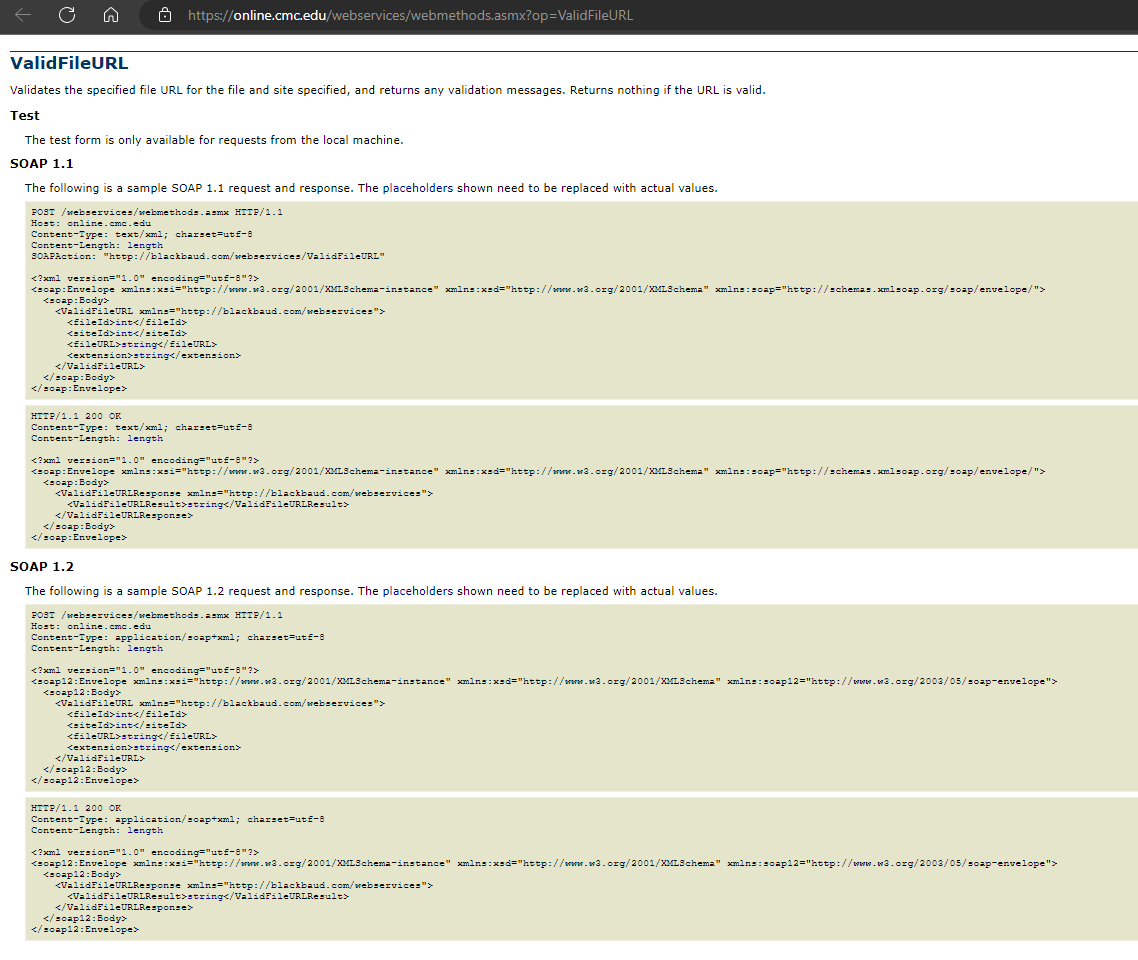Viewport: 1138px width, 960px height.
Task: Click the siteId line in the SOAP 1.2 request
Action: (x=127, y=726)
